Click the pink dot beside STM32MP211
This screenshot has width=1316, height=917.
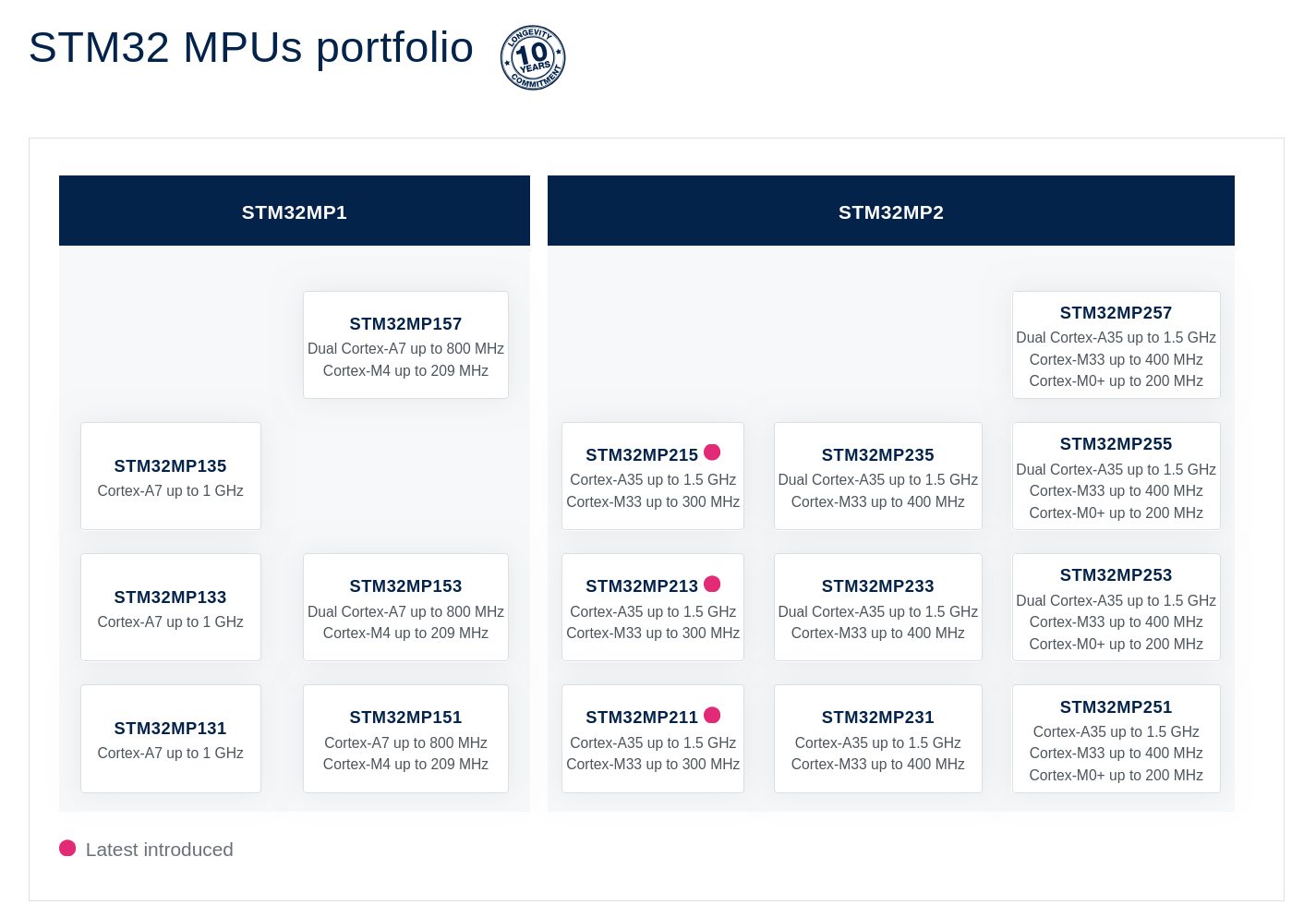pos(712,715)
